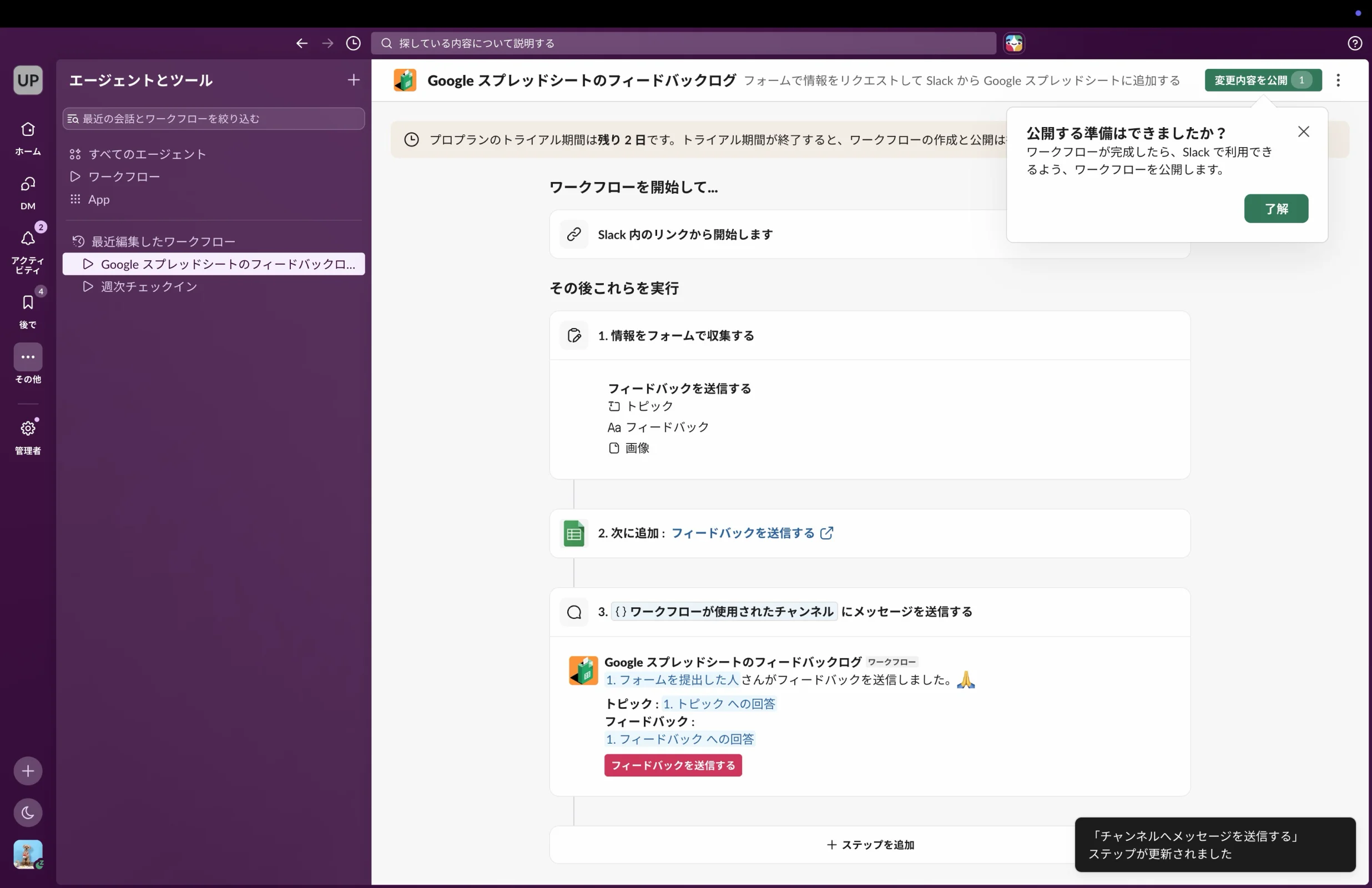Click the round plus create button

click(28, 771)
